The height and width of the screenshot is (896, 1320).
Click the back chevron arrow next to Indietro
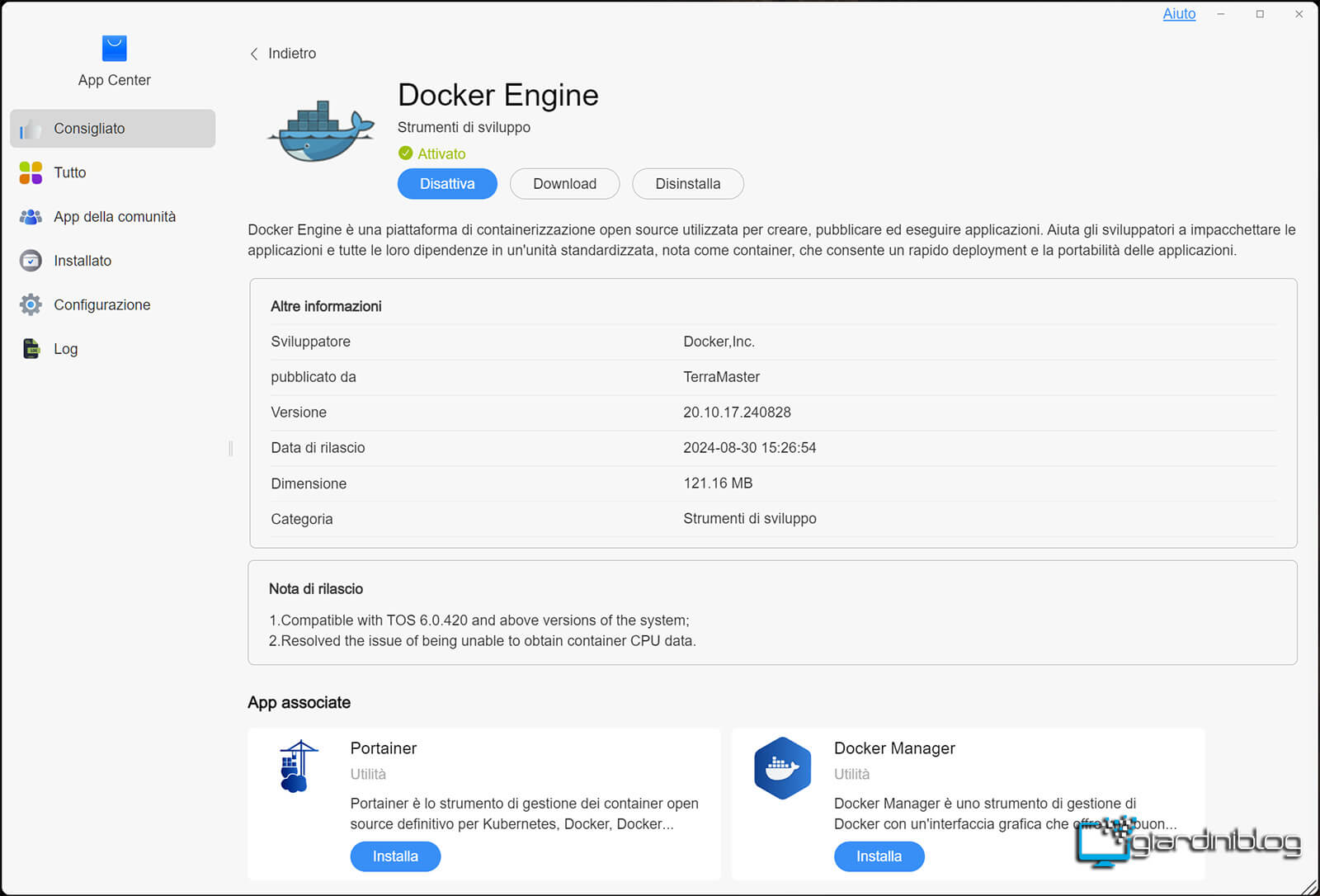(254, 54)
